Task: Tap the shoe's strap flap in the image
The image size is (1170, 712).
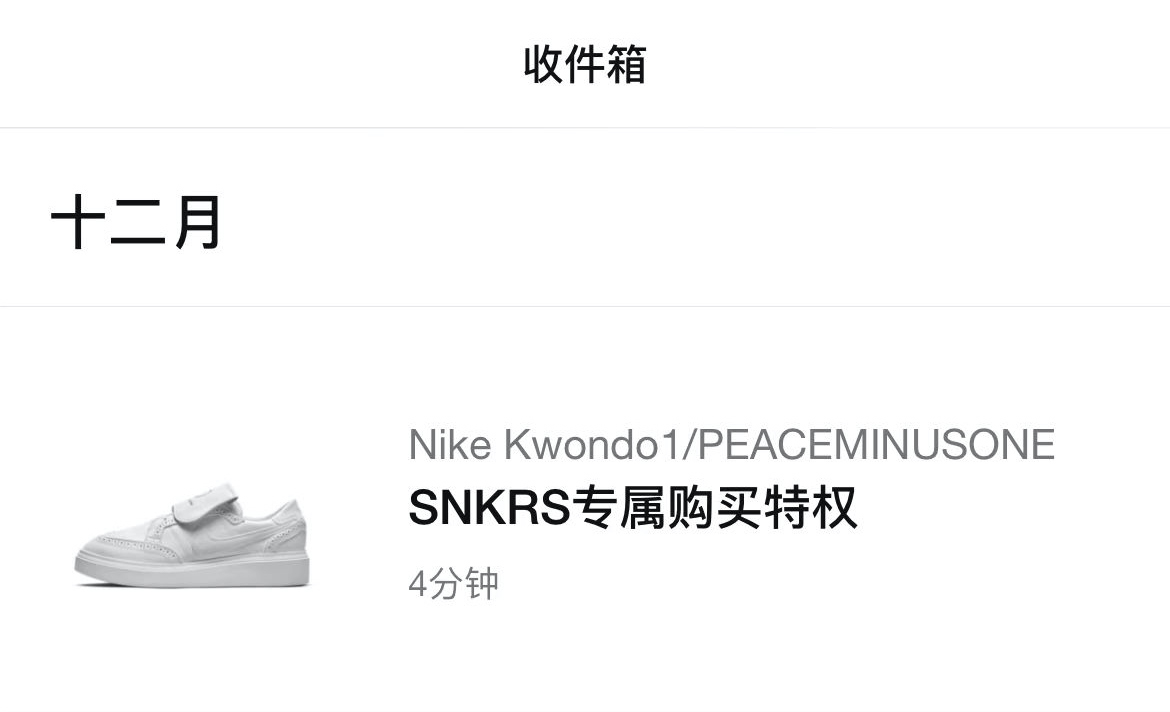Action: coord(205,503)
